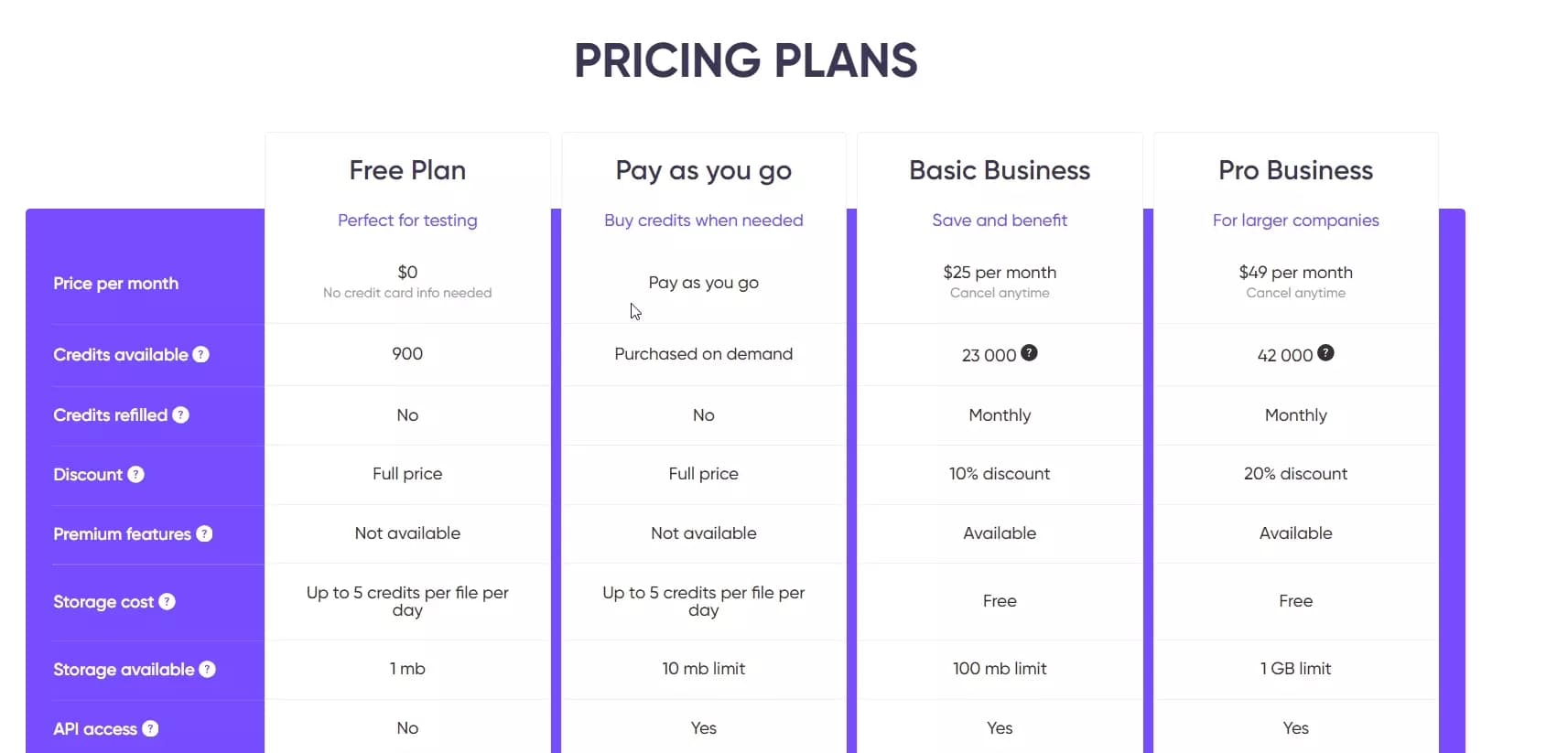Select the Pay as you go column header
Image resolution: width=1568 pixels, height=753 pixels.
pyautogui.click(x=702, y=170)
